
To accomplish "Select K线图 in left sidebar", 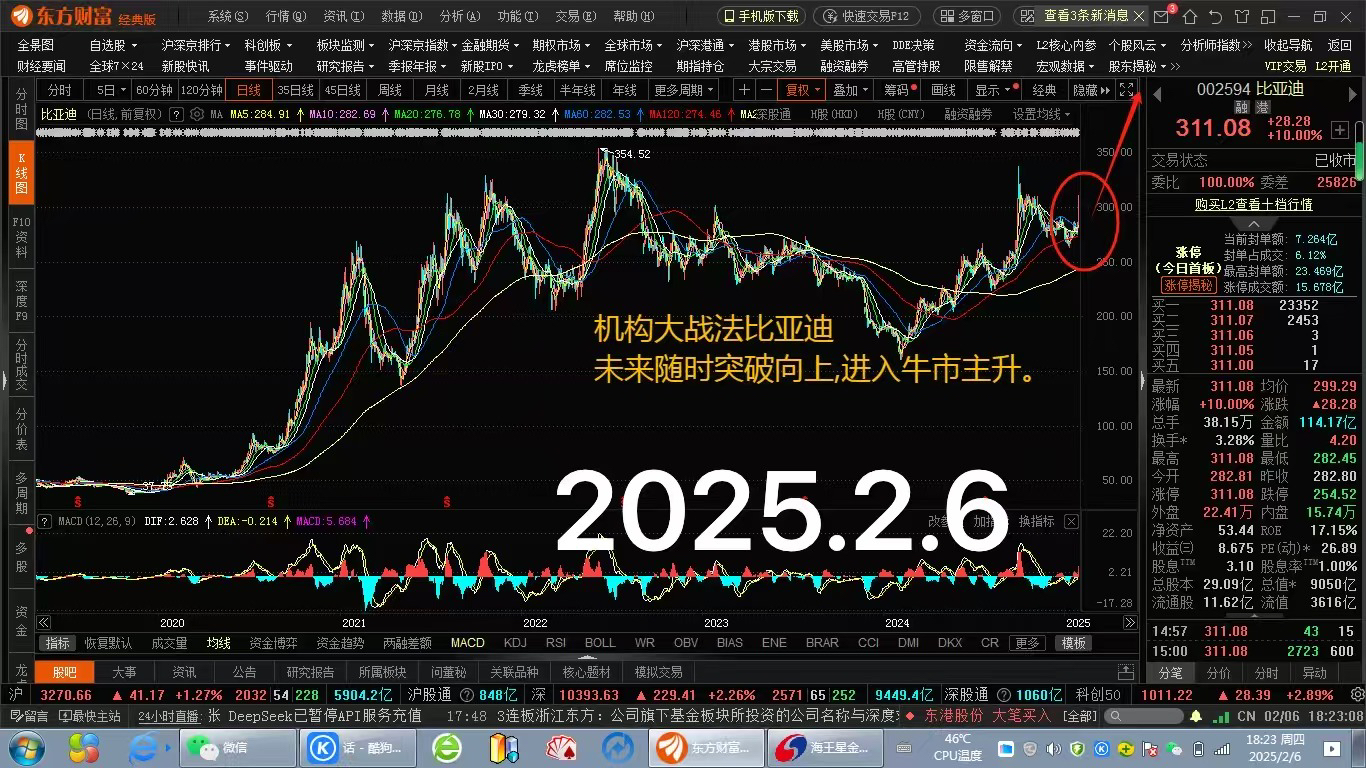I will coord(21,171).
